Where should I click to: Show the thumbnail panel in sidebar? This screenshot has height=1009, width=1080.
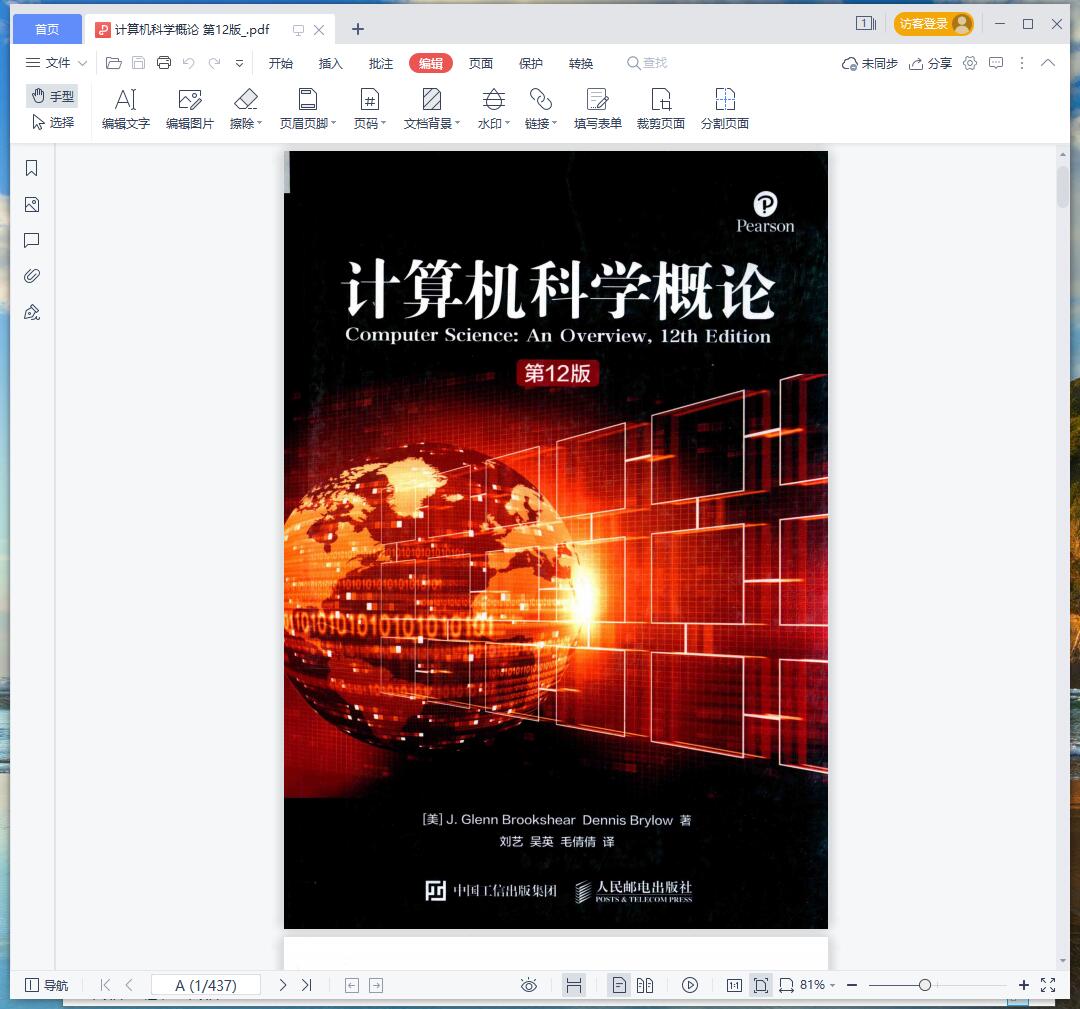32,205
